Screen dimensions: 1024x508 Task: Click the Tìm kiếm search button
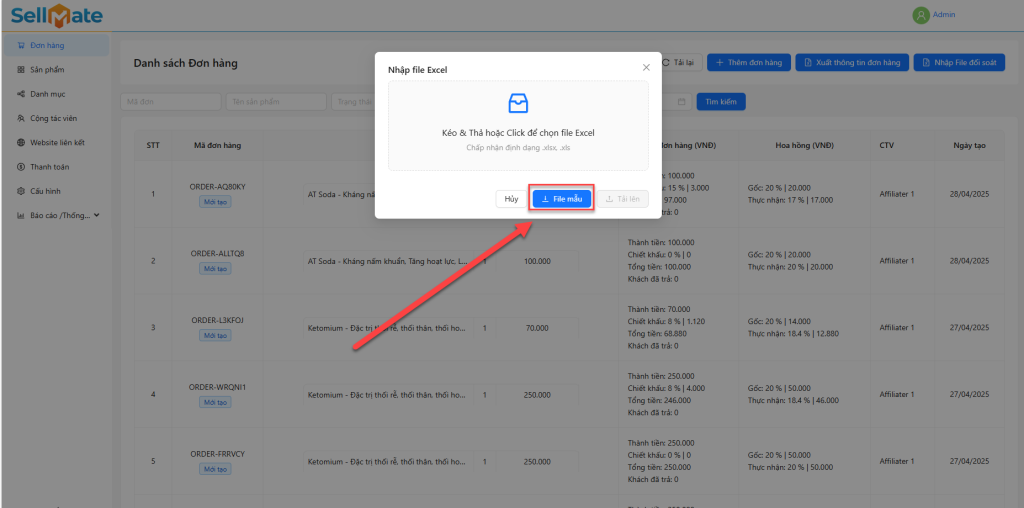coord(720,101)
